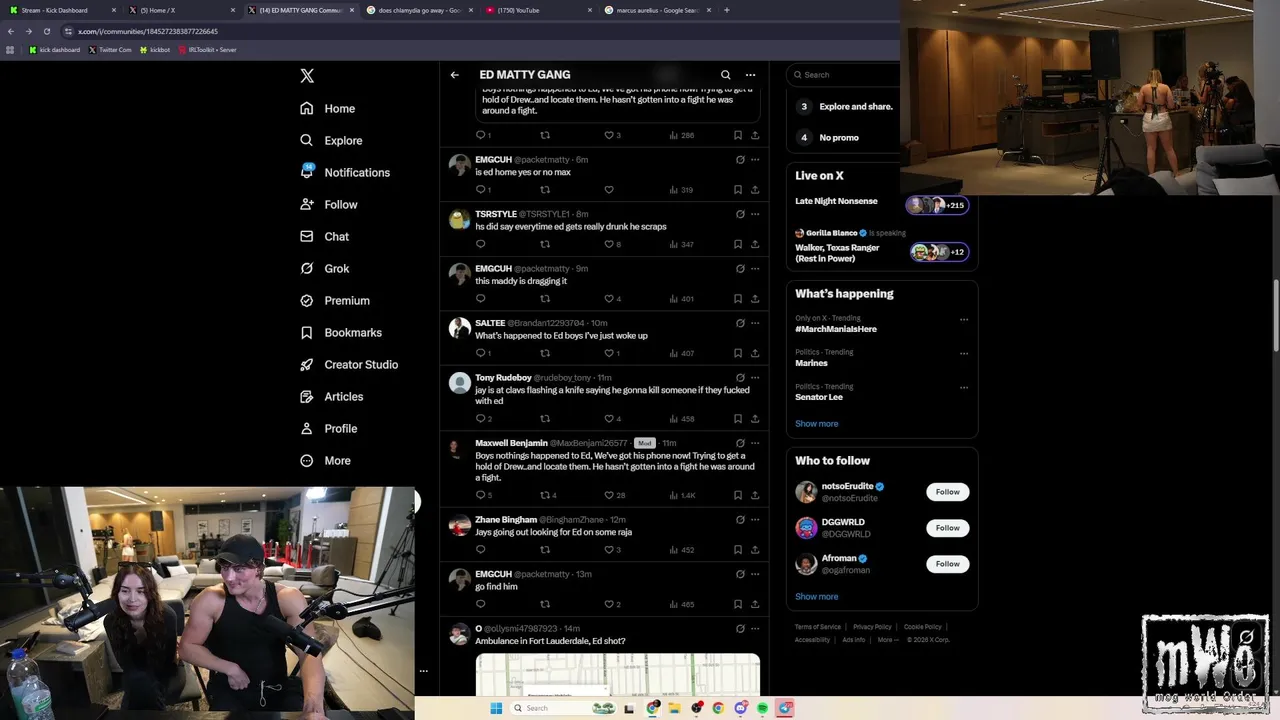Open Bookmarks in the sidebar
The width and height of the screenshot is (1280, 720).
[340, 332]
